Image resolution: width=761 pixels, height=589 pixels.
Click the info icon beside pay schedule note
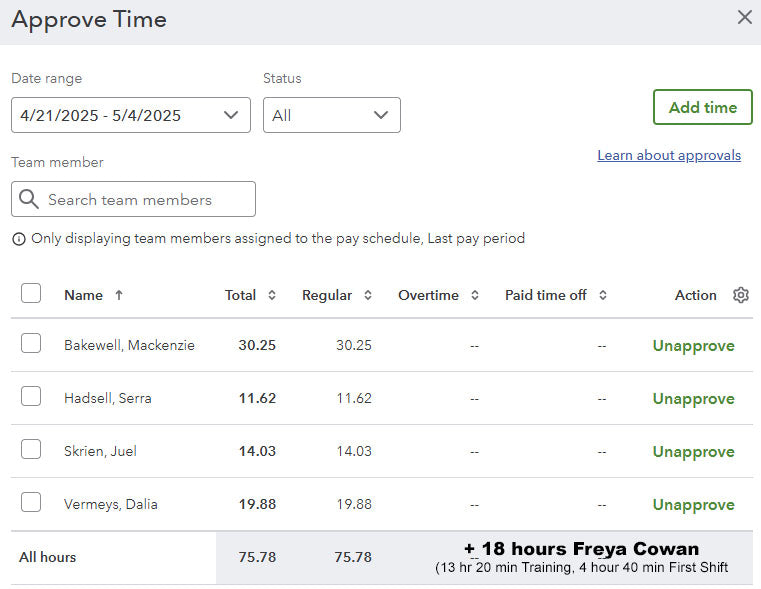point(19,239)
